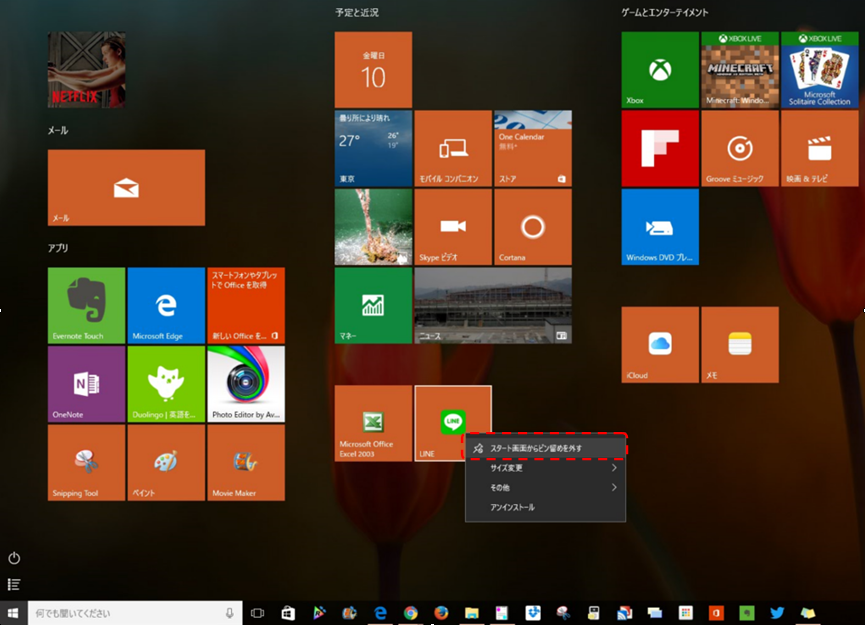The image size is (865, 625).
Task: Launch Firefox from the taskbar
Action: [441, 613]
